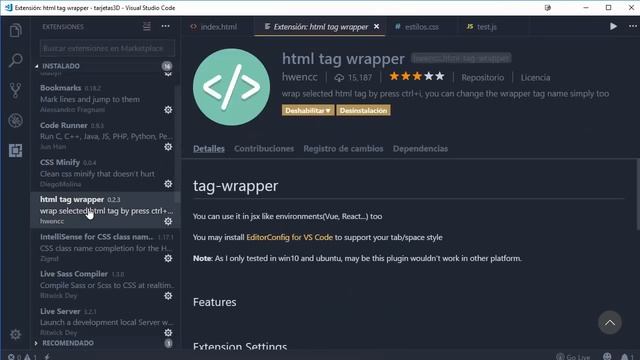Viewport: 640px width, 360px height.
Task: Select the Code Runner extension in list
Action: point(104,136)
